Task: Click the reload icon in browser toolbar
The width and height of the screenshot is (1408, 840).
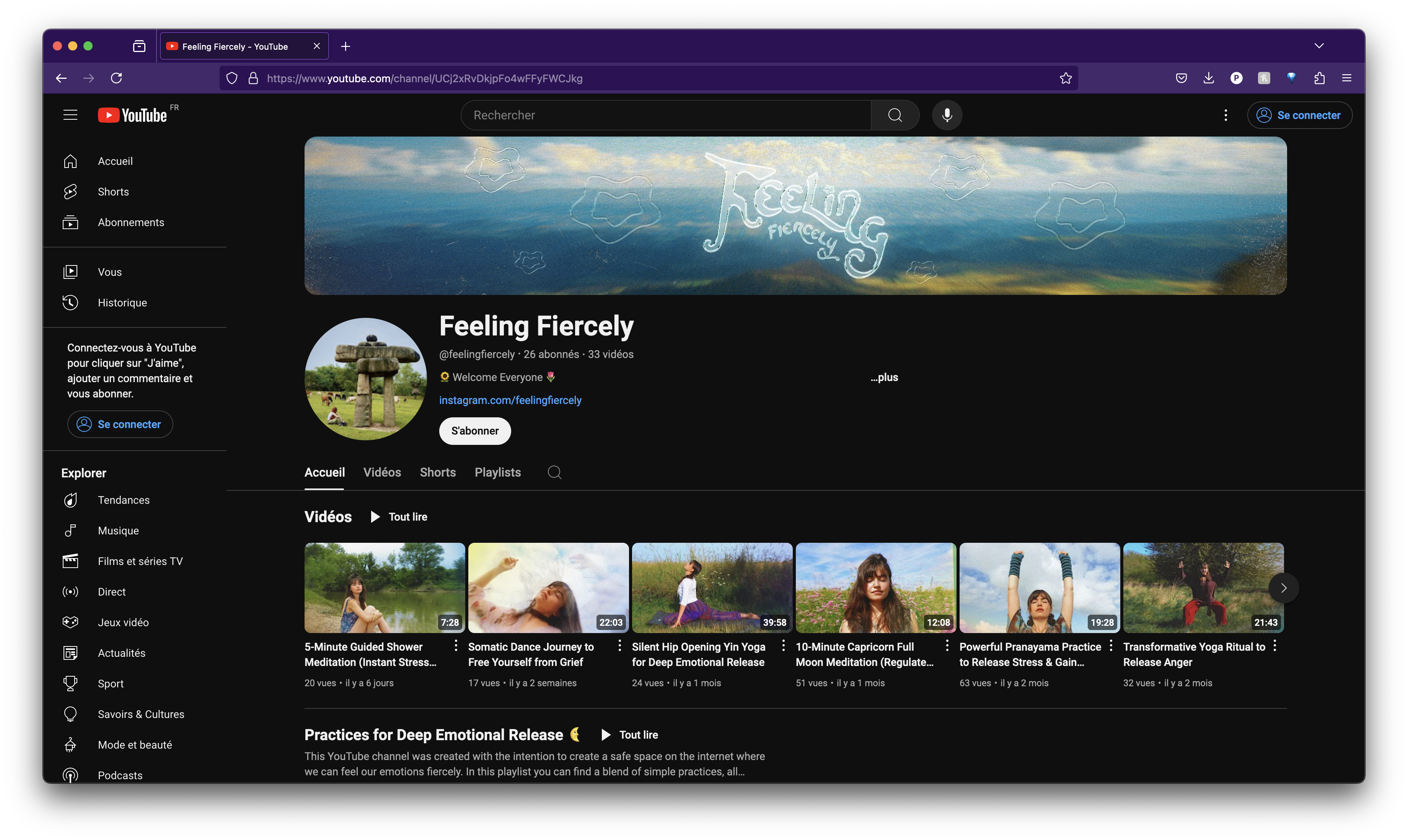Action: [116, 78]
